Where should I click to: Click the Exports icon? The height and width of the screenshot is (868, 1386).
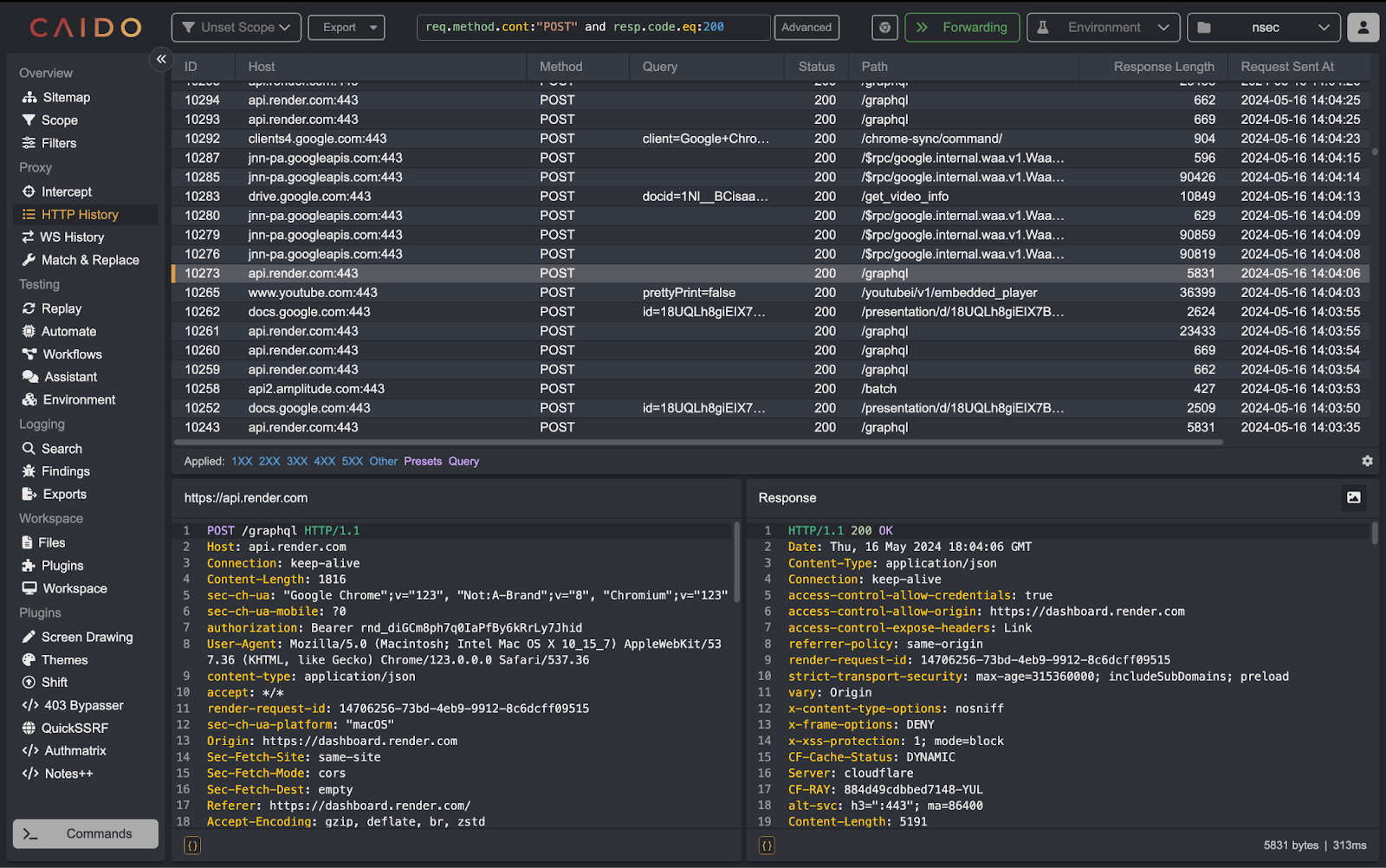(29, 494)
